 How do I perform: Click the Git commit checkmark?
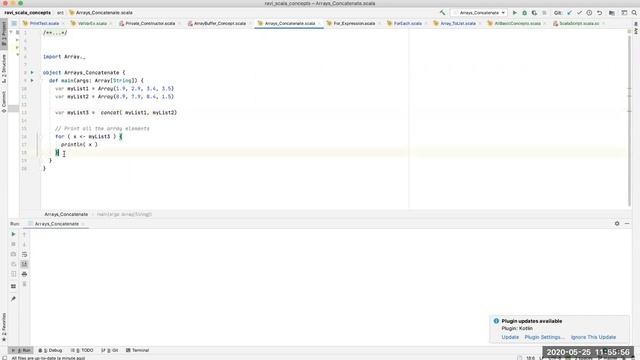click(579, 13)
